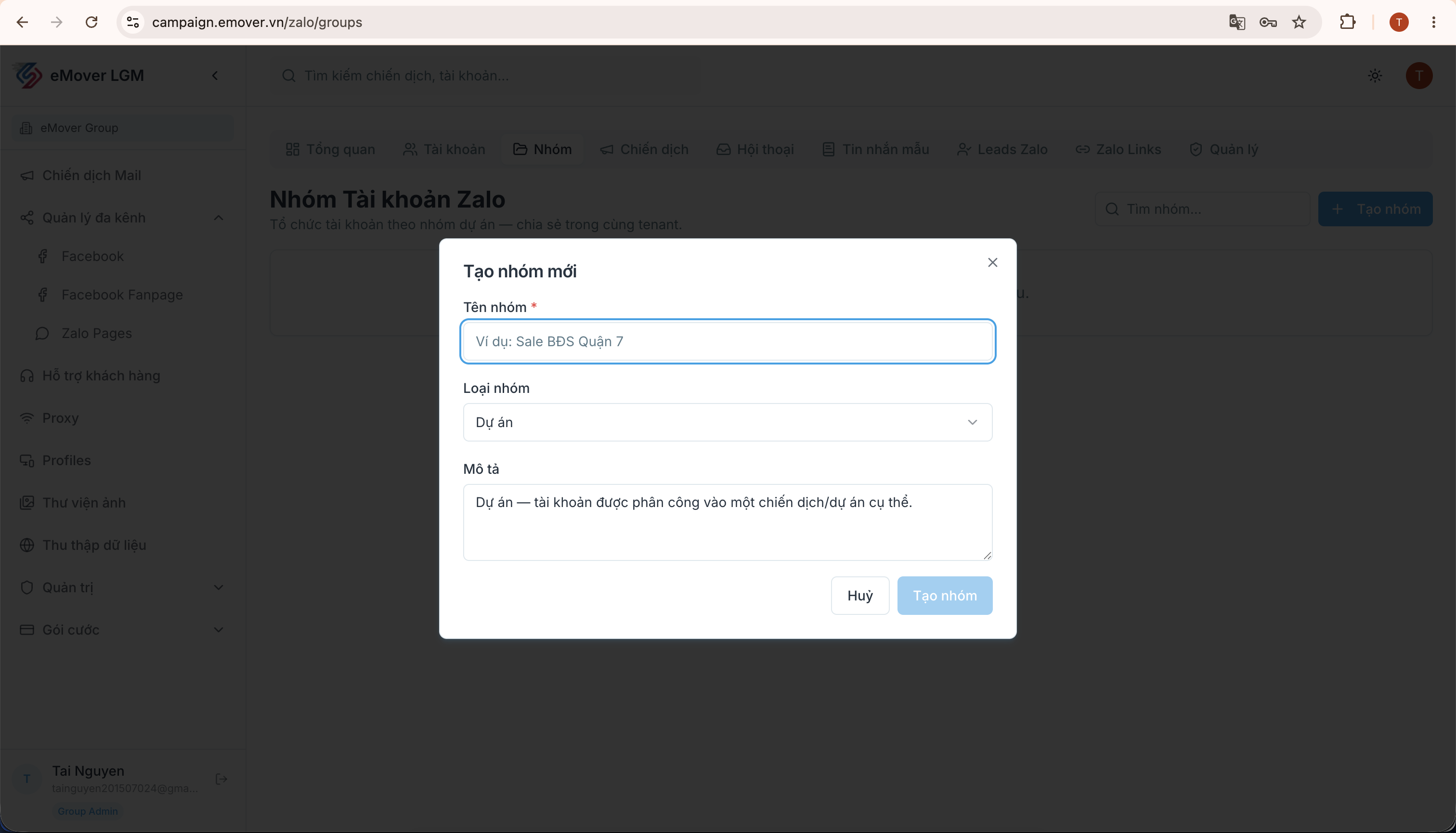This screenshot has width=1456, height=833.
Task: Open the Loại nhóm dropdown
Action: pos(727,422)
